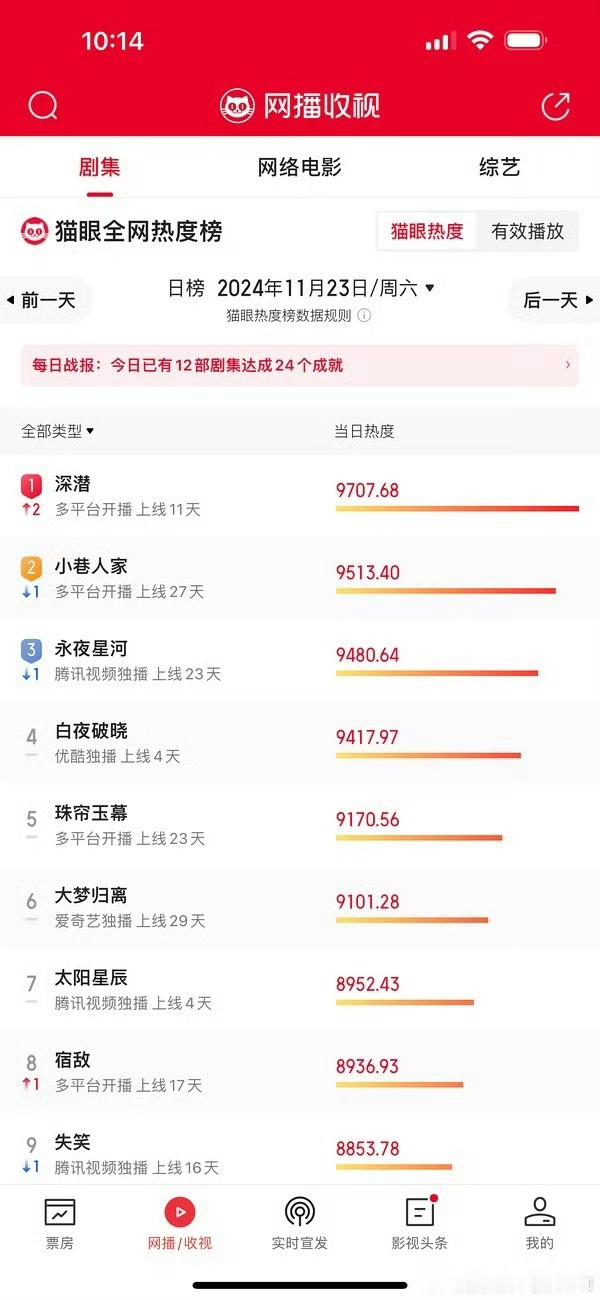The width and height of the screenshot is (600, 1300).
Task: Select the 网播/收视 bottom tab
Action: 180,1224
